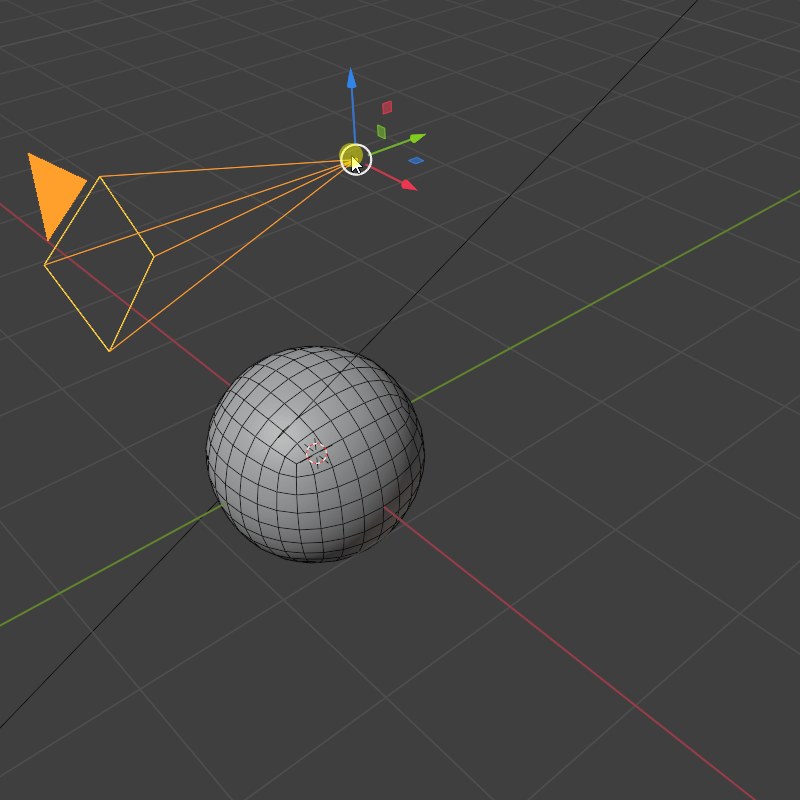The width and height of the screenshot is (800, 800).
Task: Click the blue Z-axis move arrow
Action: (352, 80)
